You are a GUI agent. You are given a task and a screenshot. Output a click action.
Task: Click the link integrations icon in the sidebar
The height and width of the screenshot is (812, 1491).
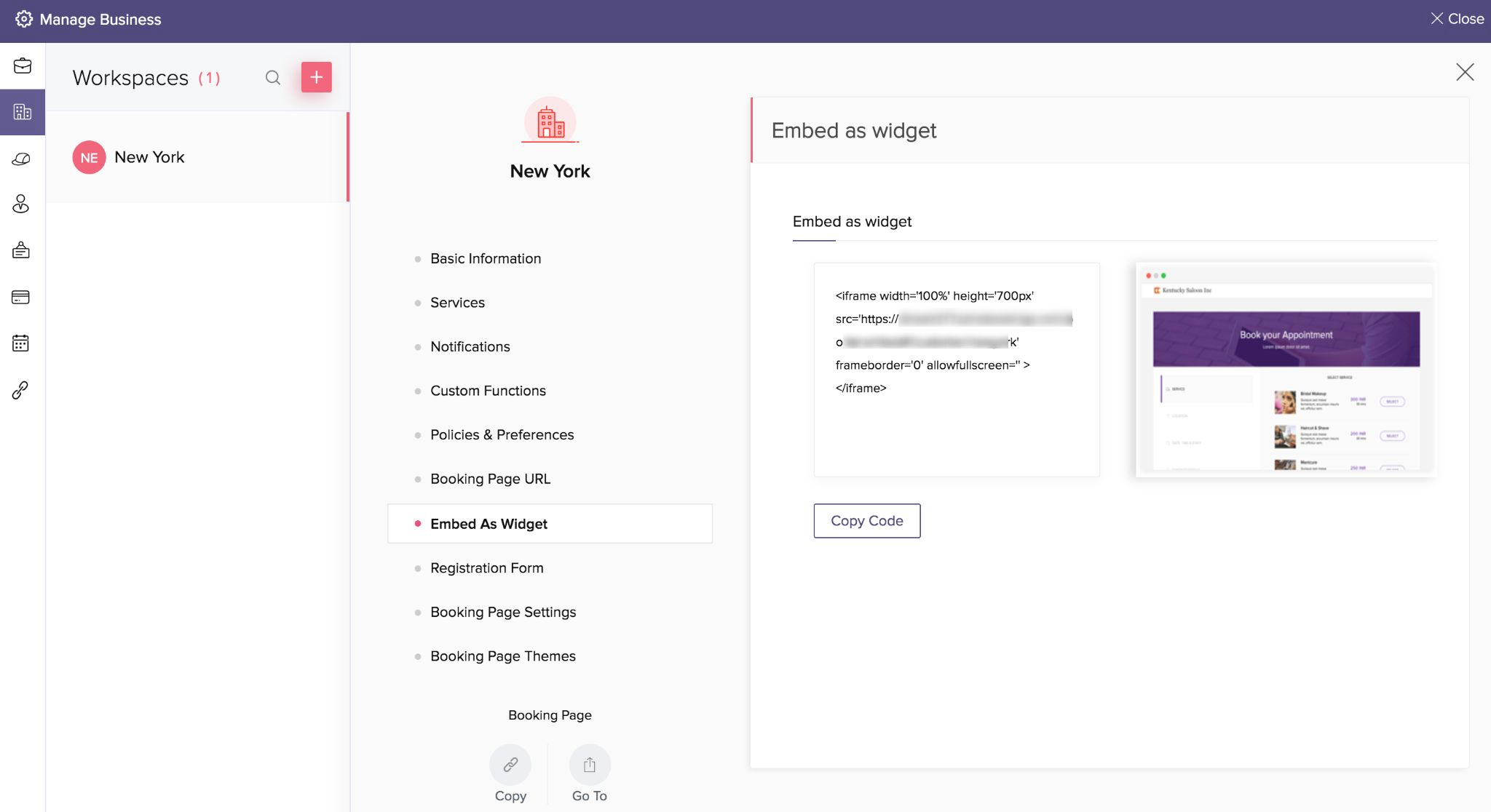pyautogui.click(x=20, y=390)
